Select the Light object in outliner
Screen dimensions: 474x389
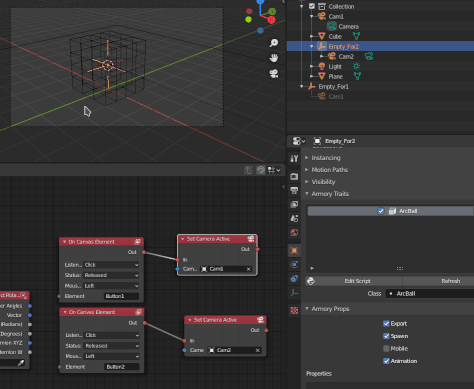point(335,66)
